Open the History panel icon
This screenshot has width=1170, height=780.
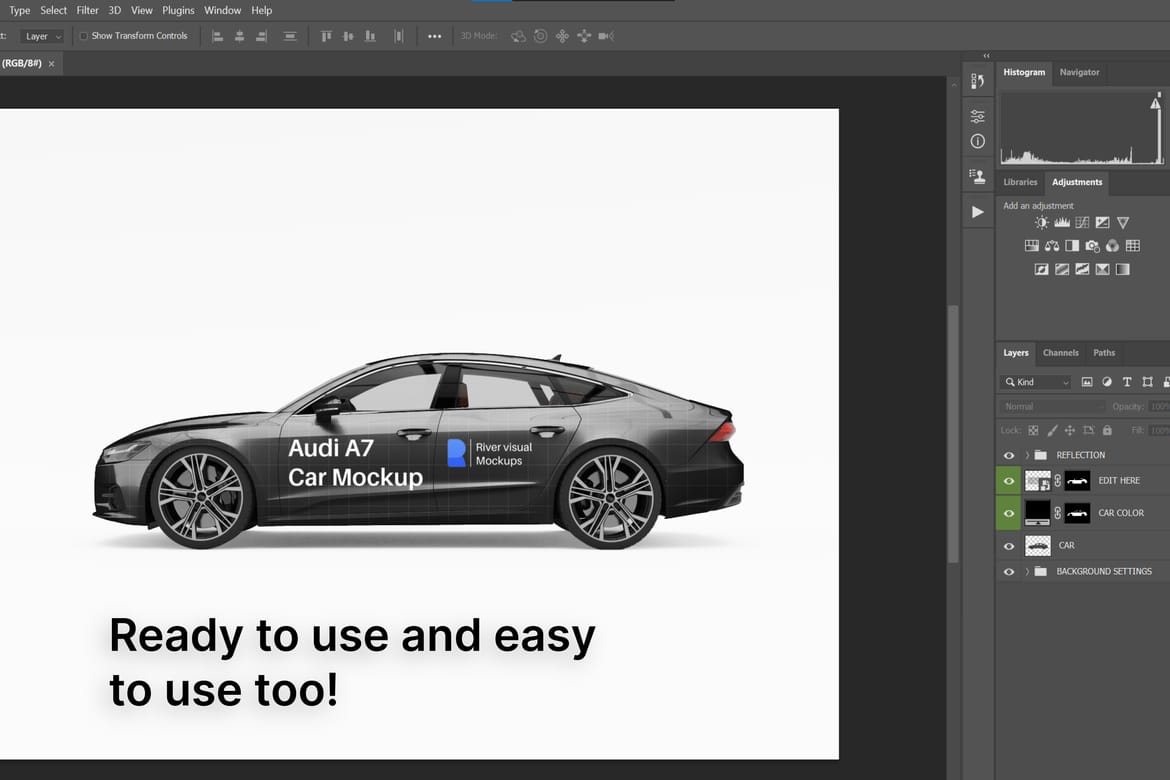click(x=977, y=81)
